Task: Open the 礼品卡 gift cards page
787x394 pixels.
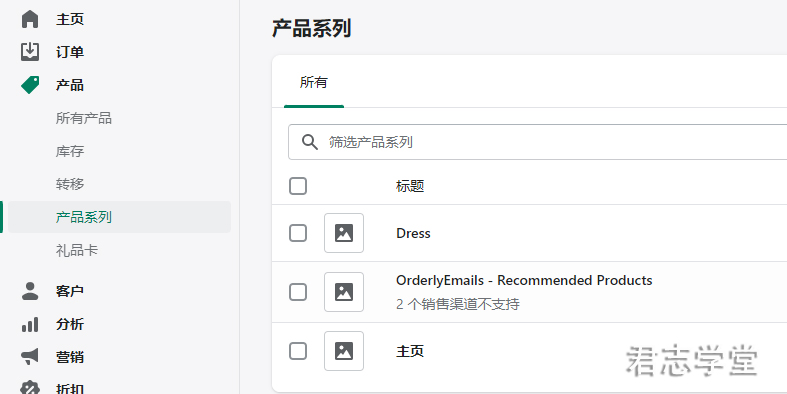Action: point(77,250)
